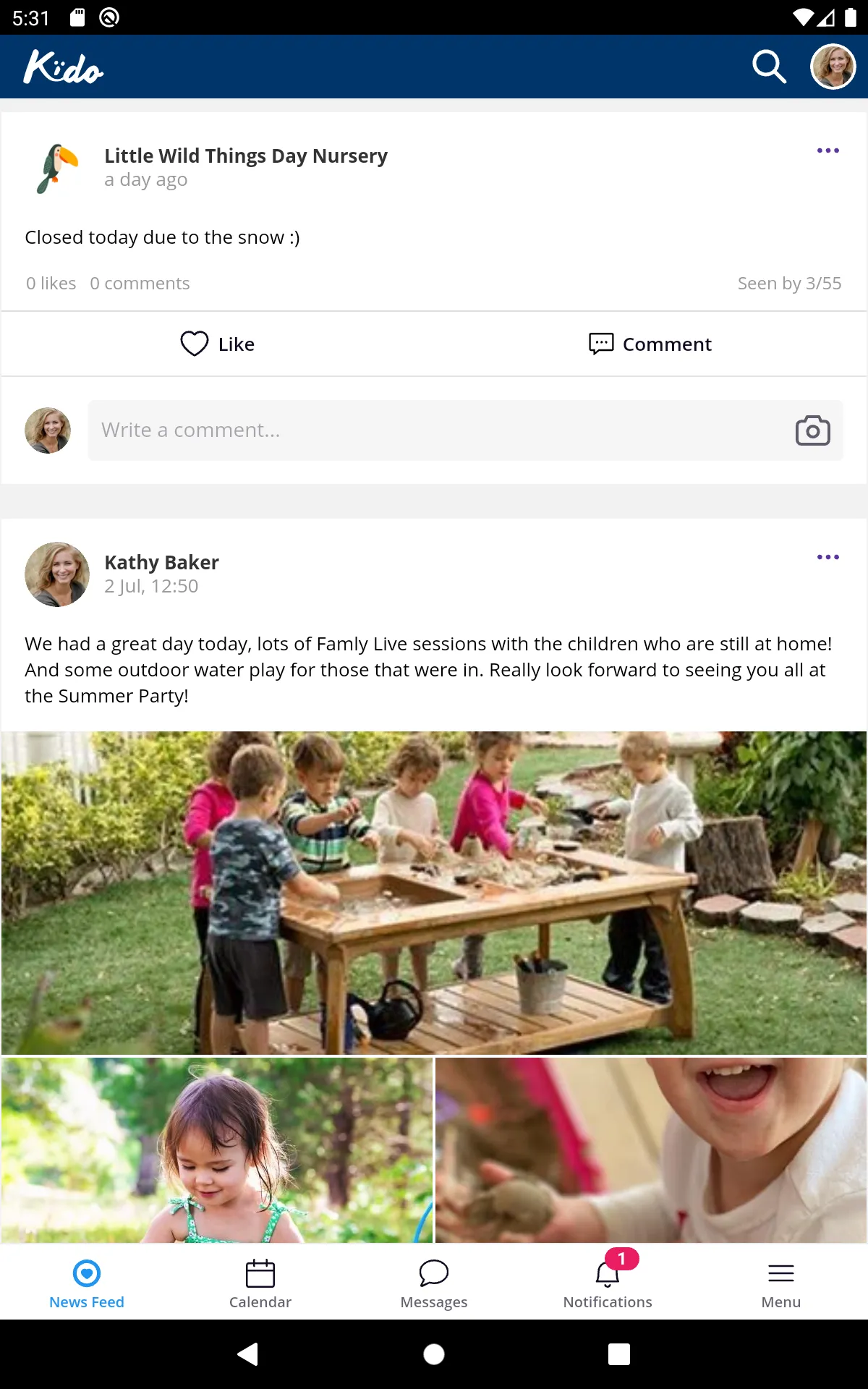Tap camera icon in comment box
Viewport: 868px width, 1389px height.
point(812,430)
